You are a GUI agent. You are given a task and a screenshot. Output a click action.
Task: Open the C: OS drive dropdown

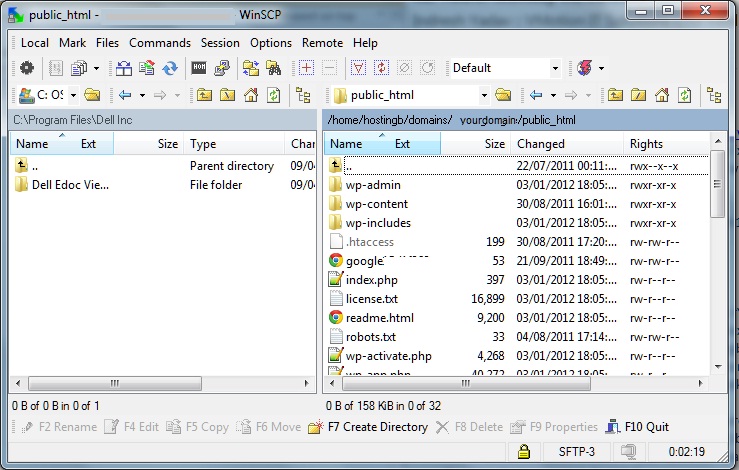[74, 95]
